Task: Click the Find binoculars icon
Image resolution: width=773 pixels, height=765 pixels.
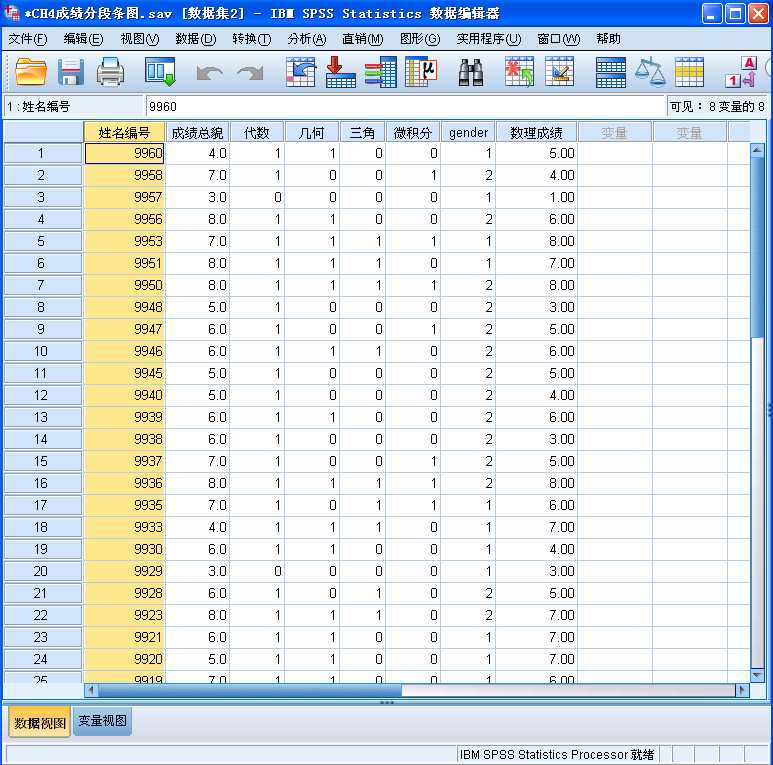Action: click(x=471, y=72)
